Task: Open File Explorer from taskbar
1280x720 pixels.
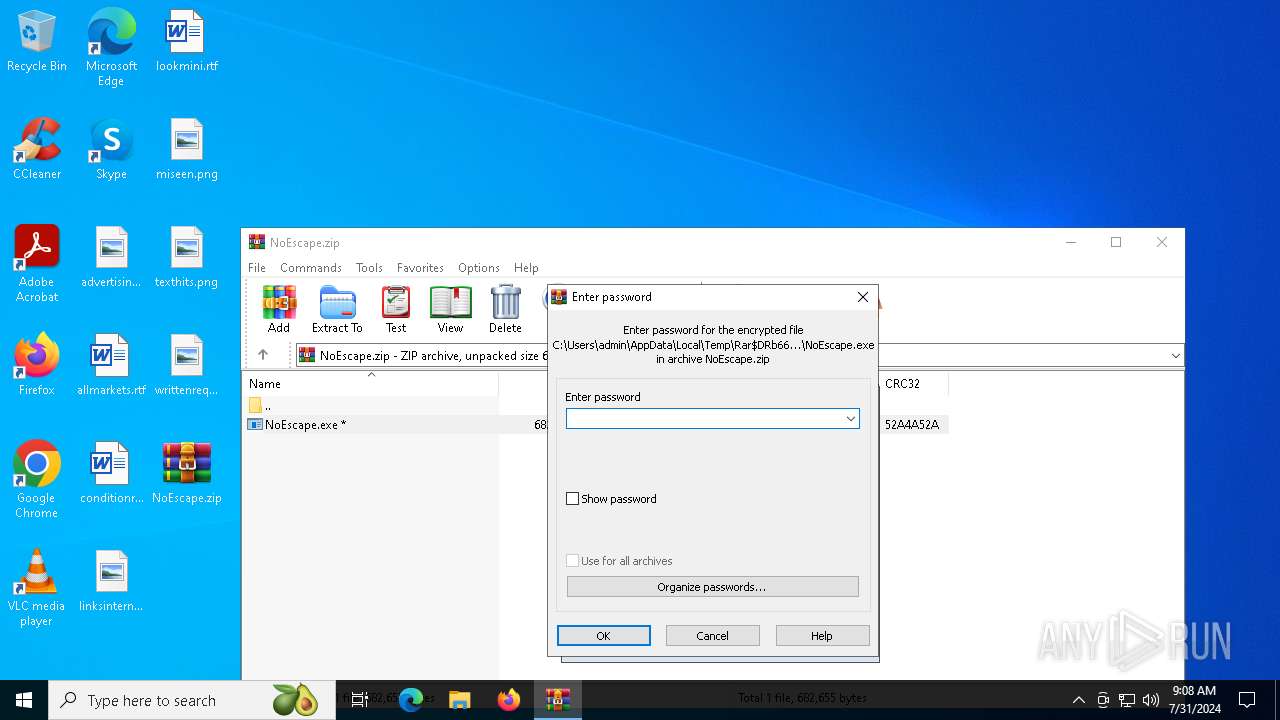Action: click(460, 700)
